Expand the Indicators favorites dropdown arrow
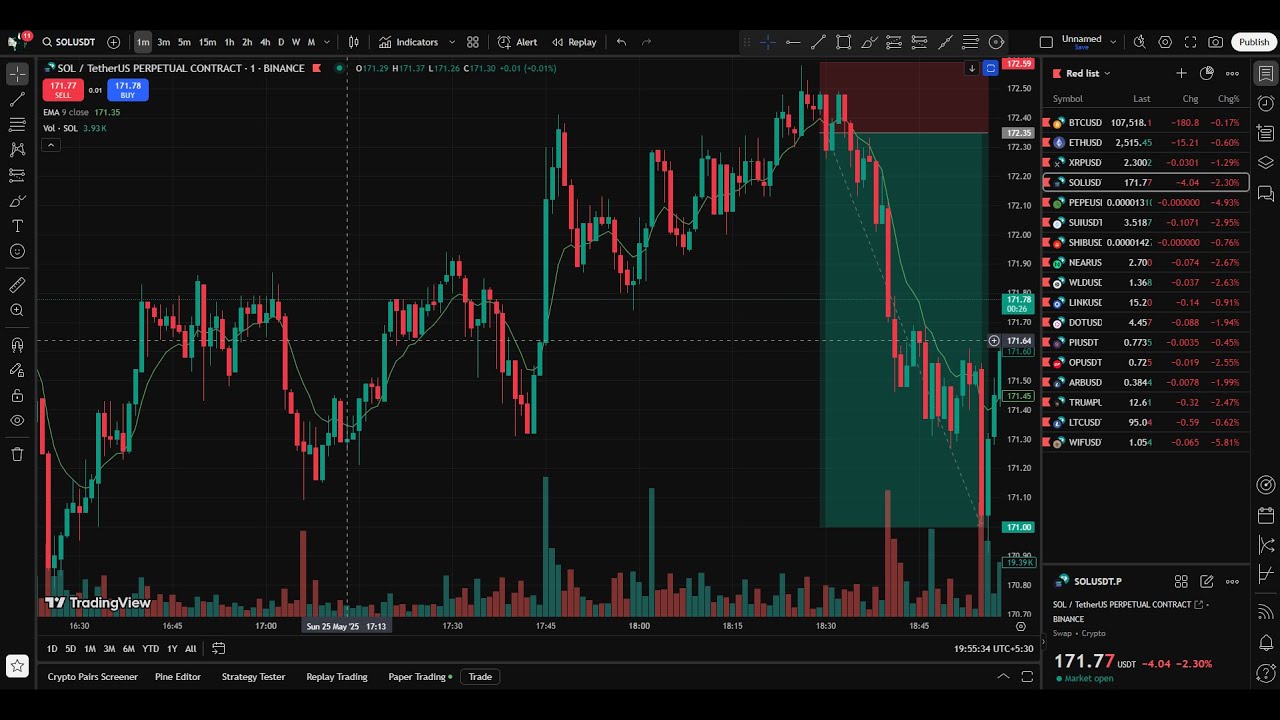The image size is (1280, 720). tap(452, 42)
